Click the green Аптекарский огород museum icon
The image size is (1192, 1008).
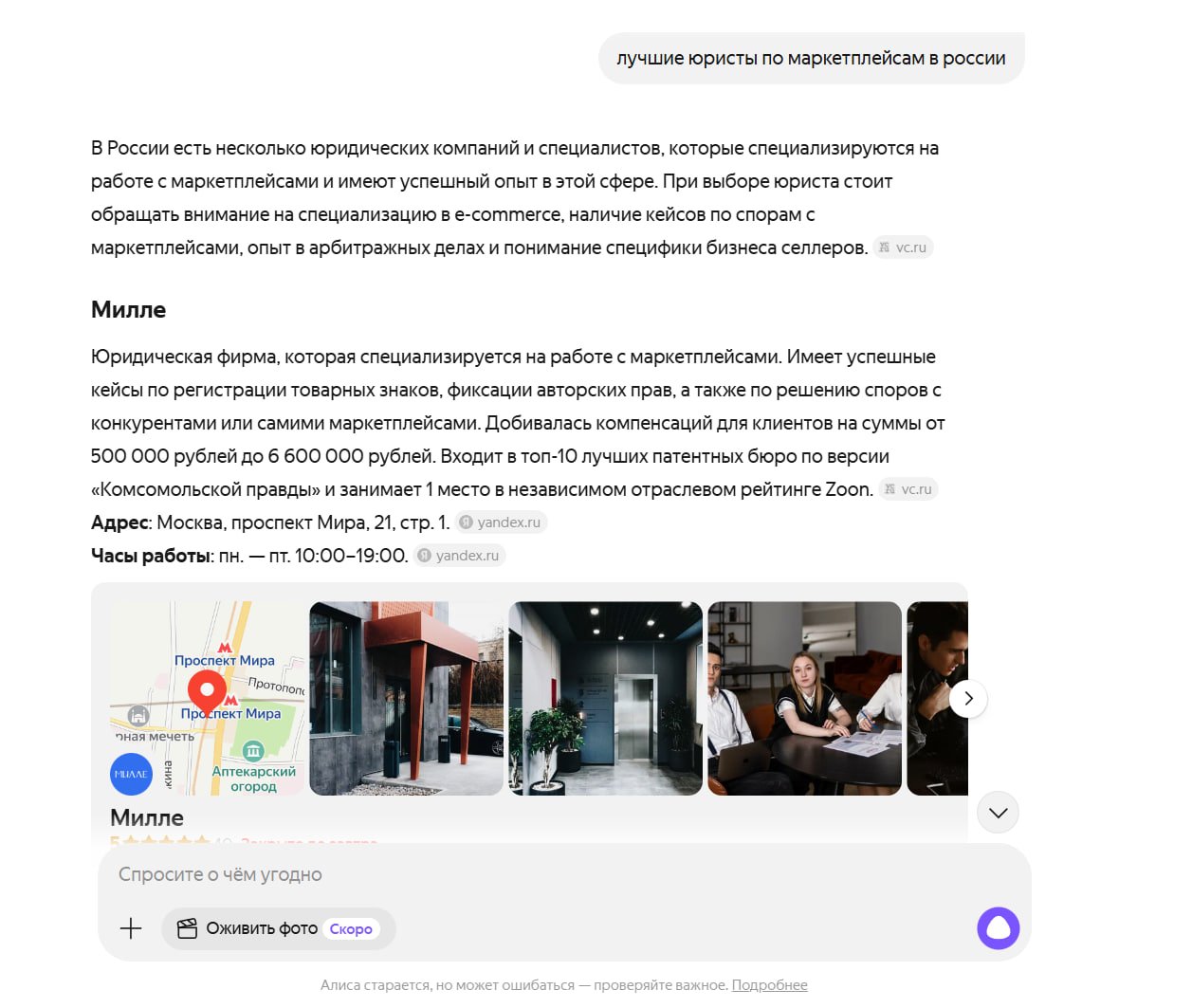click(x=253, y=752)
